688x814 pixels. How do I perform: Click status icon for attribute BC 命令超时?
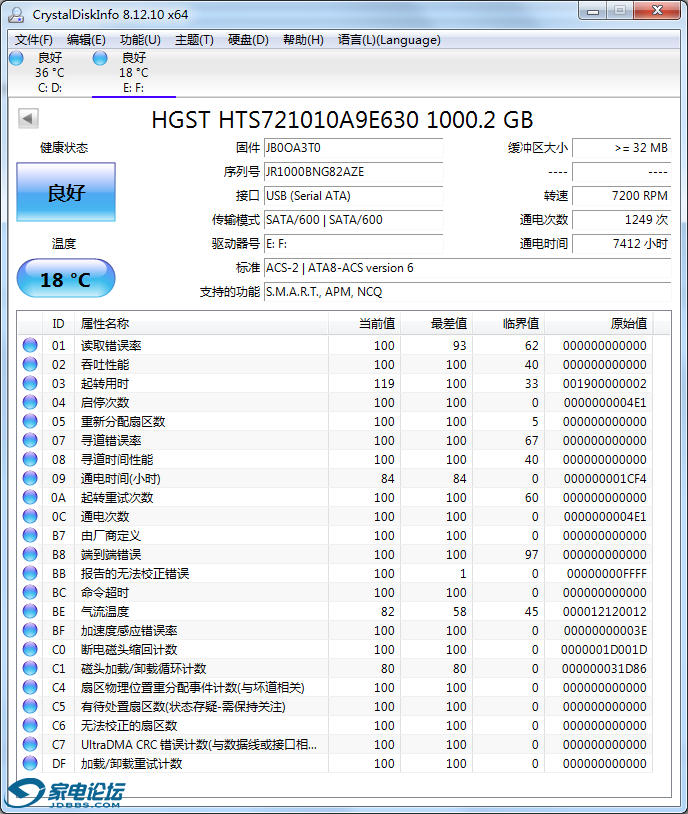coord(30,592)
